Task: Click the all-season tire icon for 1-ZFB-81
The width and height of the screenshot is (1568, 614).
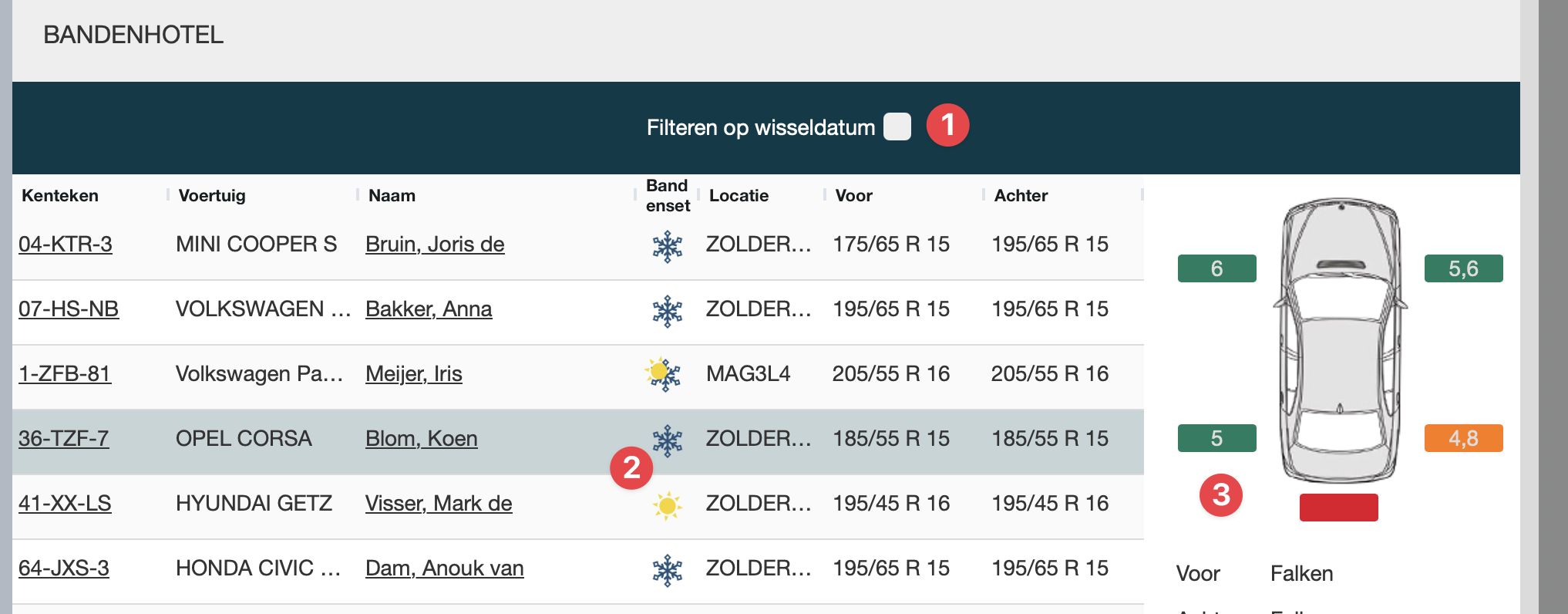Action: point(663,374)
